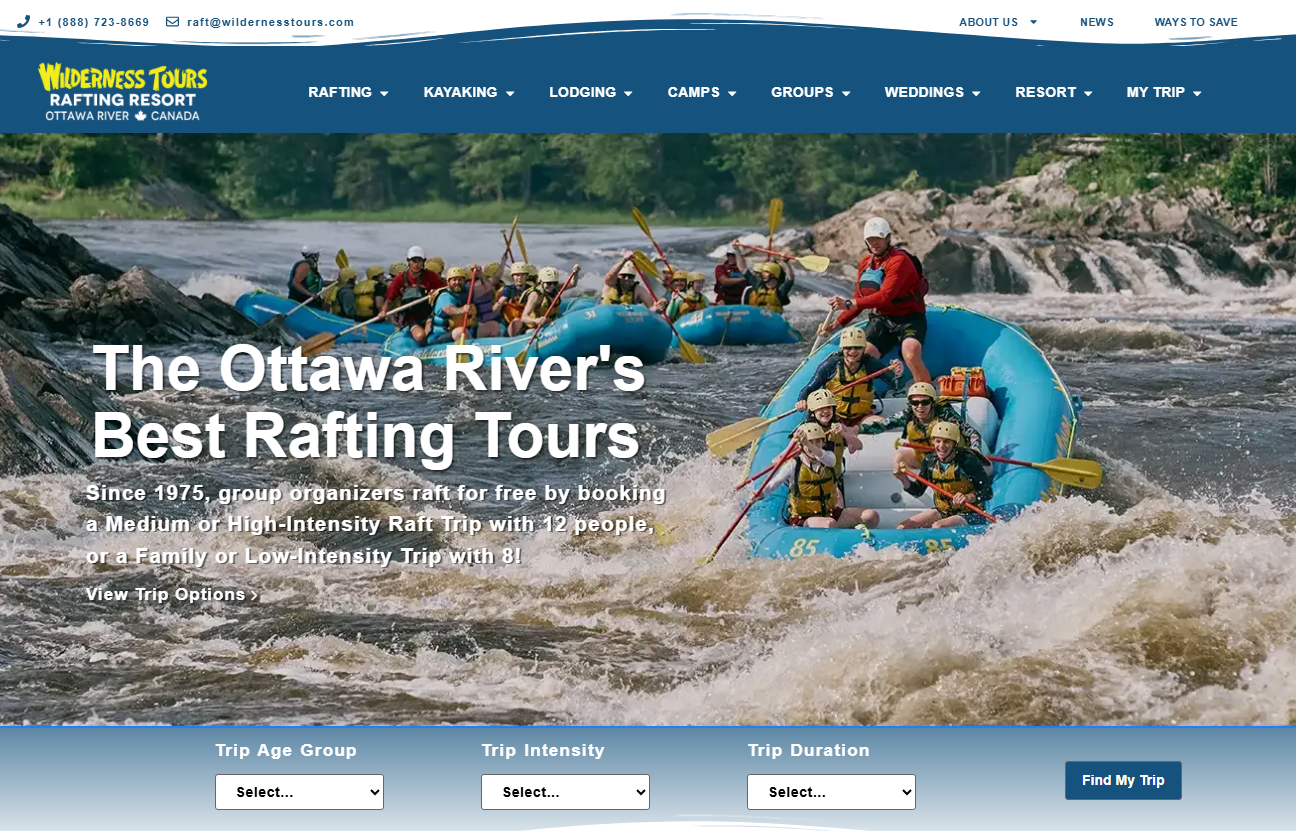Screen dimensions: 1296x831
Task: Go to the Ways to Save page
Action: tap(1196, 22)
